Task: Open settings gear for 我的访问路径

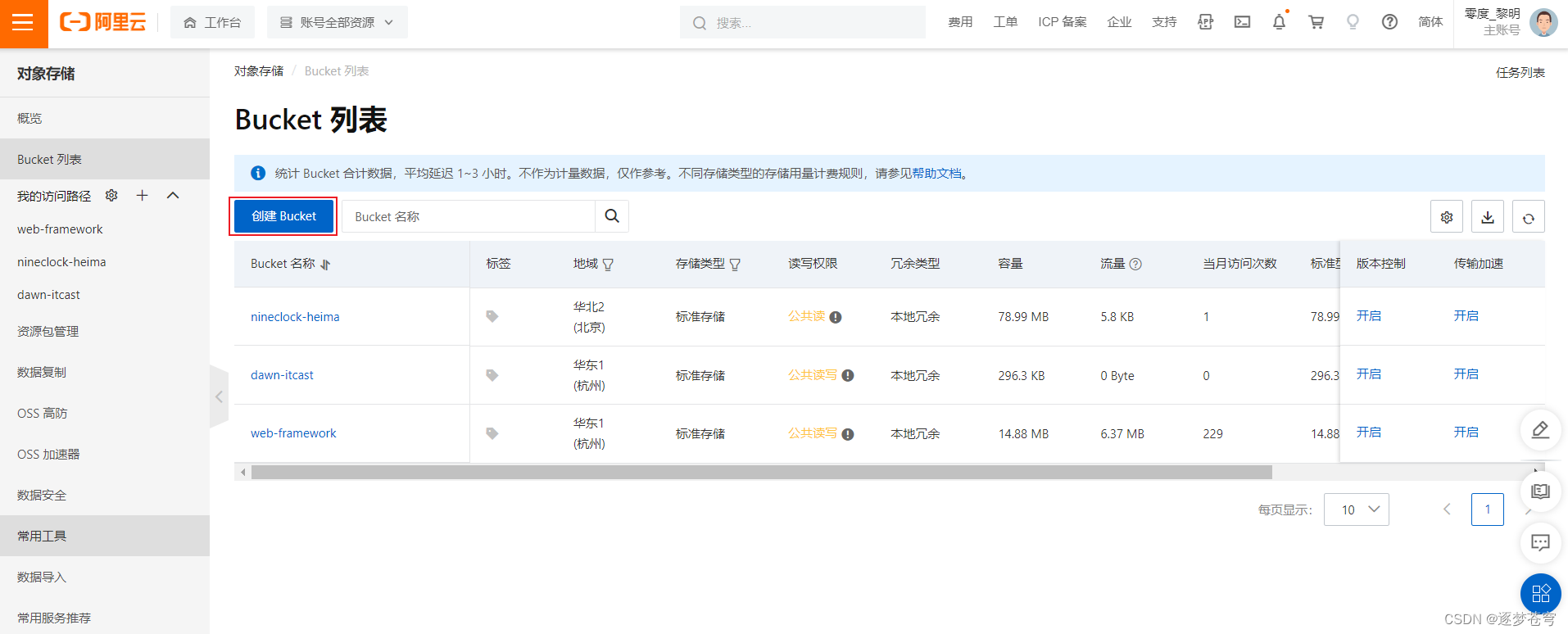Action: click(111, 195)
